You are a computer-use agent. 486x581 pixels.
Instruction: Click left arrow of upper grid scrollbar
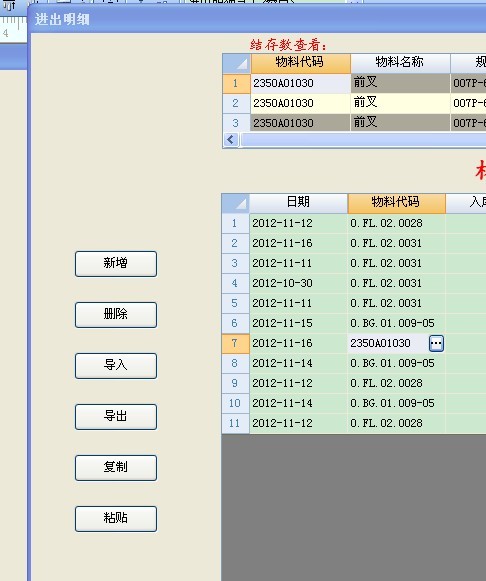point(231,140)
